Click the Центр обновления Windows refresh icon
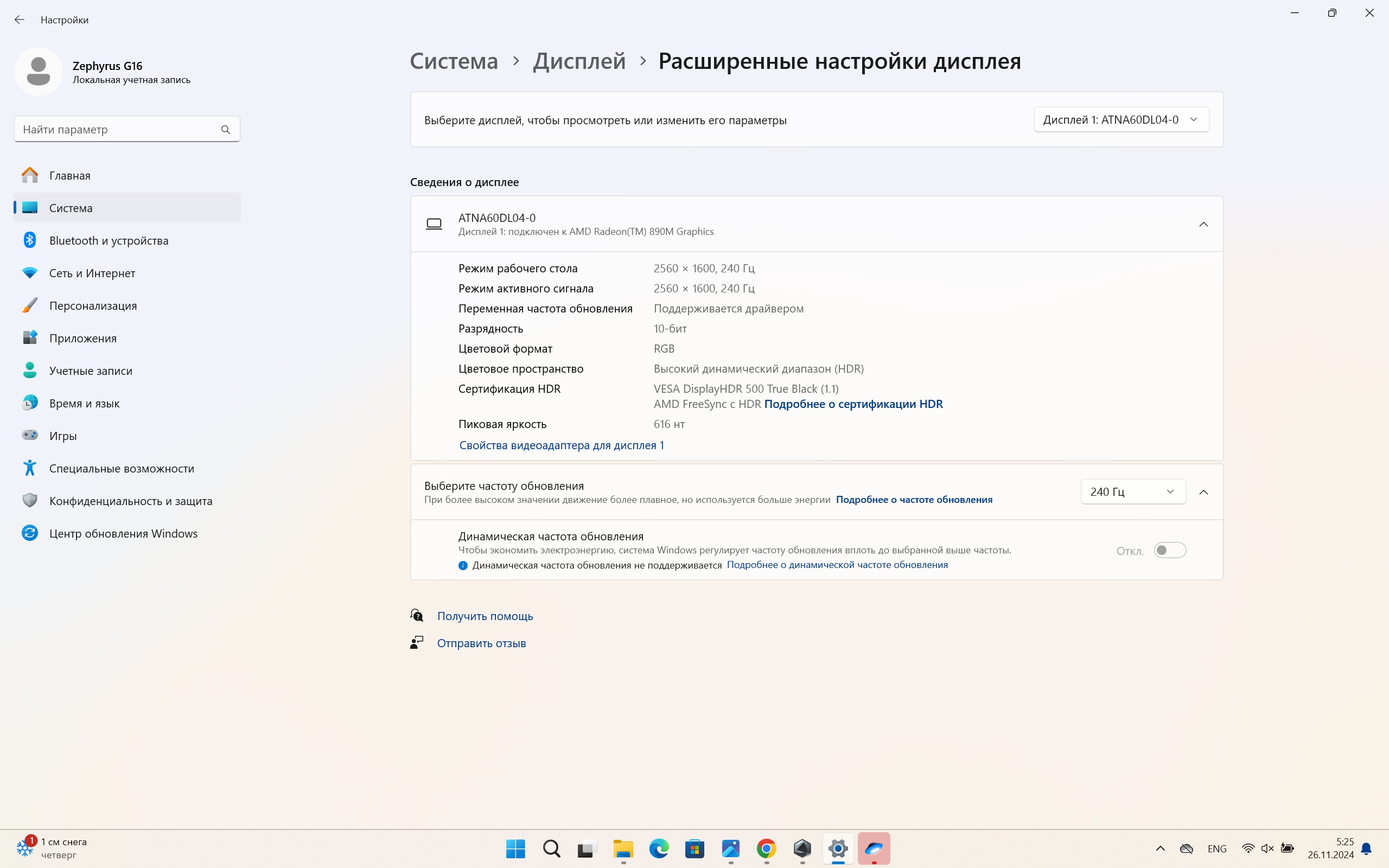The height and width of the screenshot is (868, 1389). 30,533
